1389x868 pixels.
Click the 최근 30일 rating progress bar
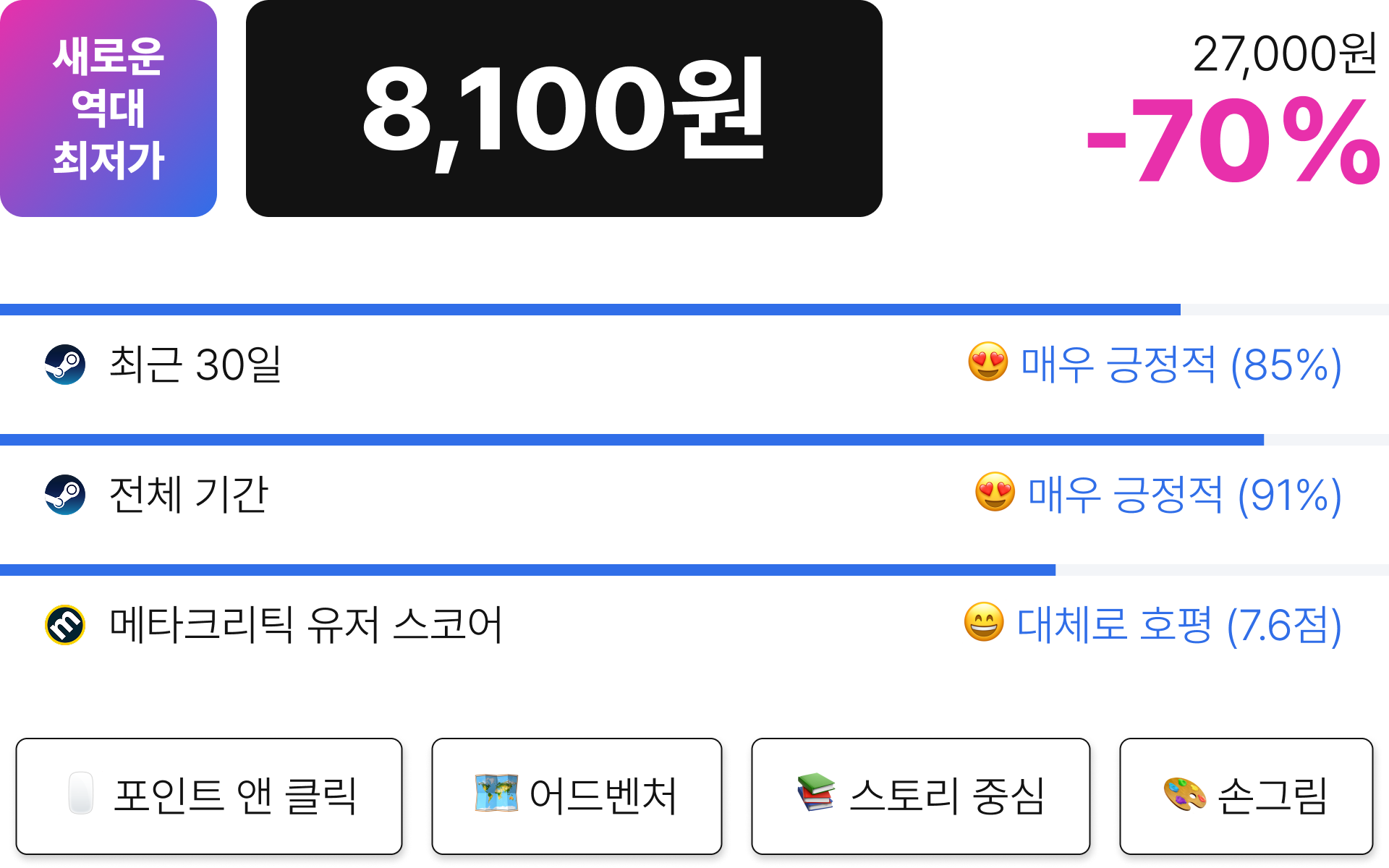(x=694, y=310)
